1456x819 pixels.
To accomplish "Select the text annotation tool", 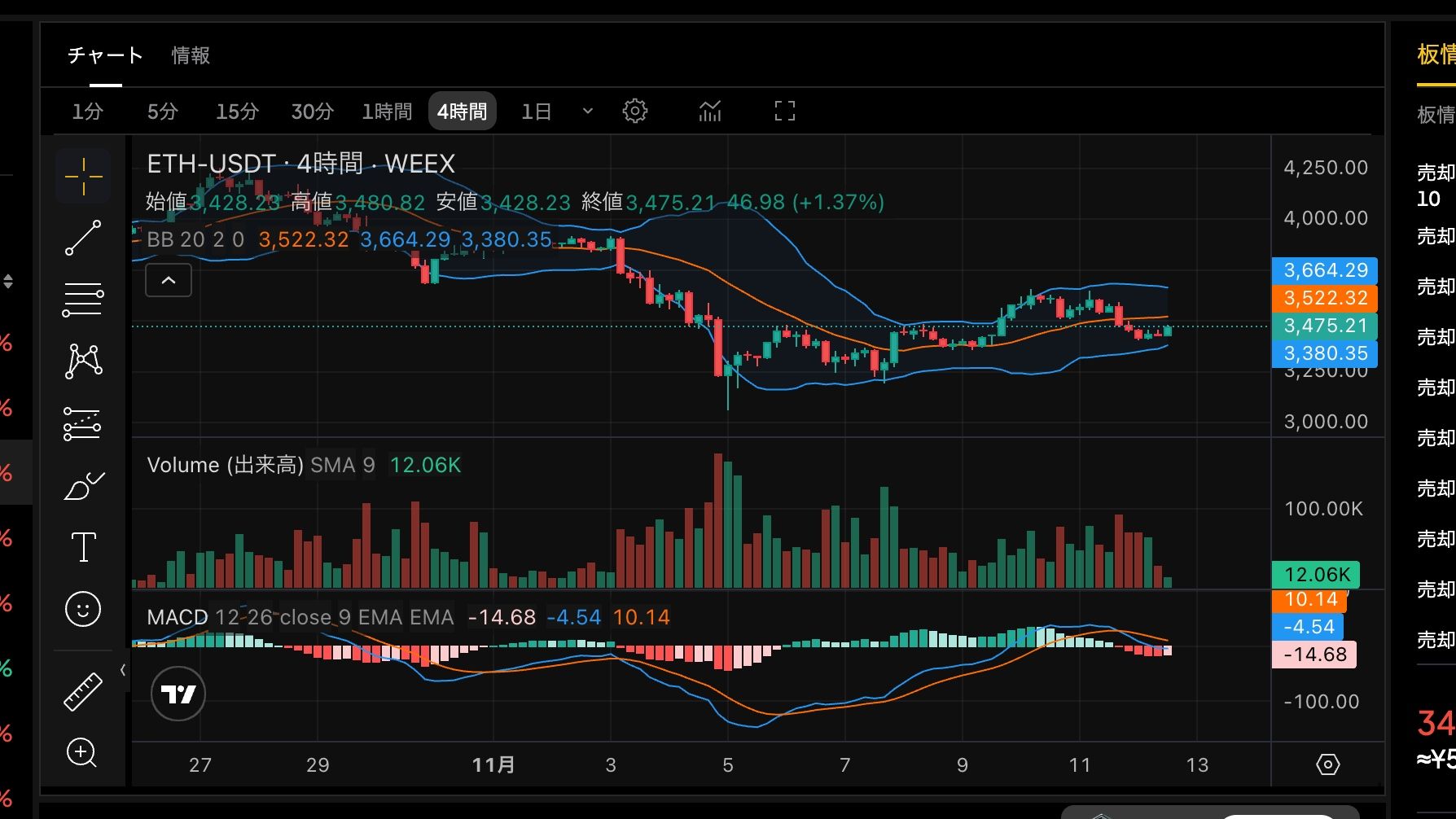I will click(x=83, y=547).
